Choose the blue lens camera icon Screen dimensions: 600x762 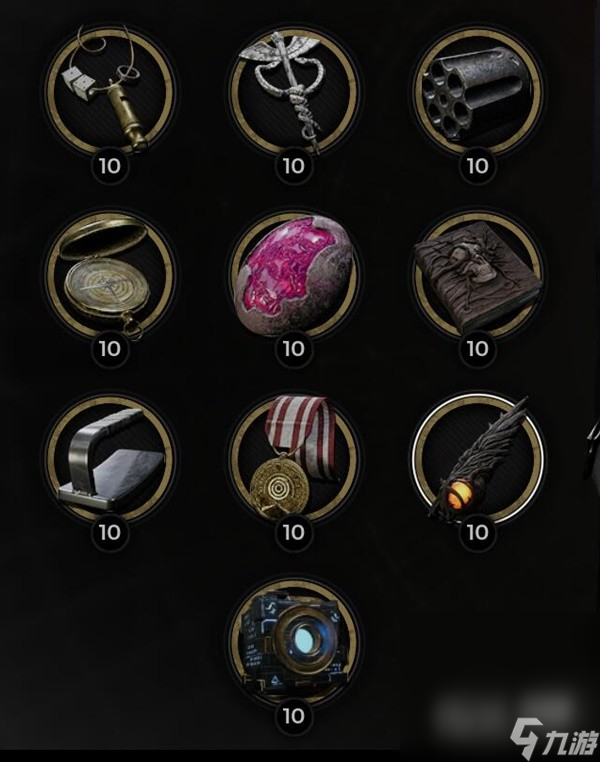point(293,641)
